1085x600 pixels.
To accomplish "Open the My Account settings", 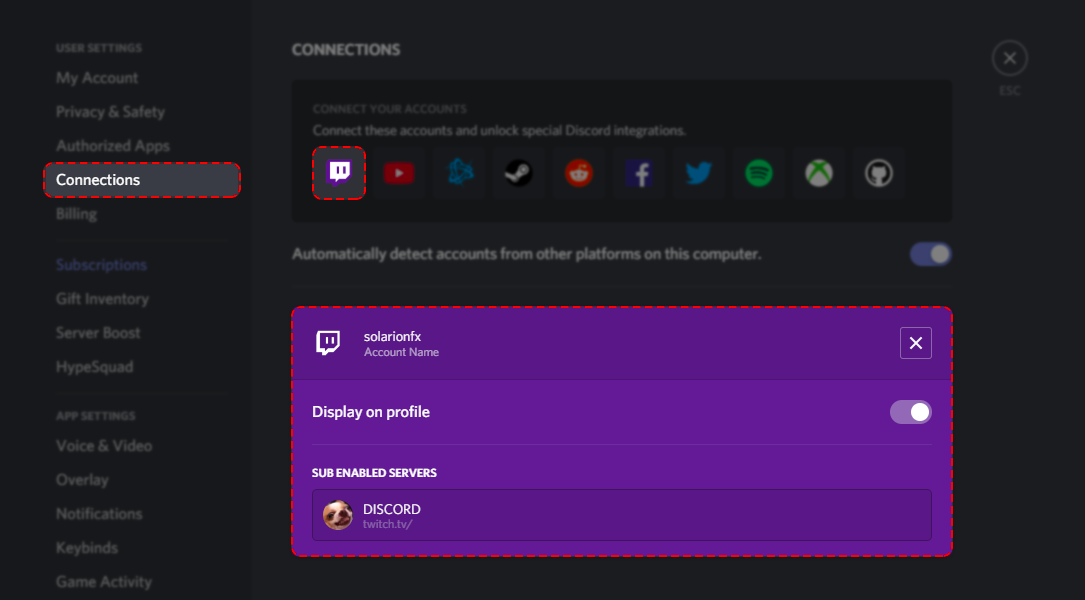I will pos(97,77).
